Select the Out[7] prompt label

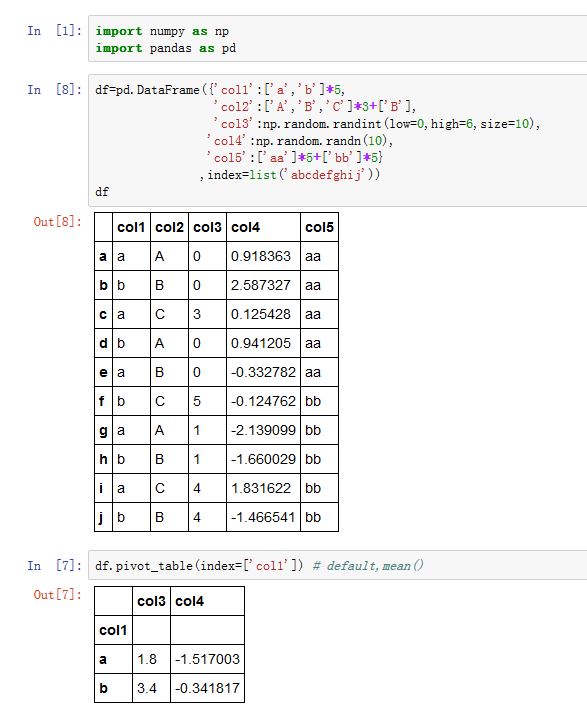pyautogui.click(x=58, y=595)
